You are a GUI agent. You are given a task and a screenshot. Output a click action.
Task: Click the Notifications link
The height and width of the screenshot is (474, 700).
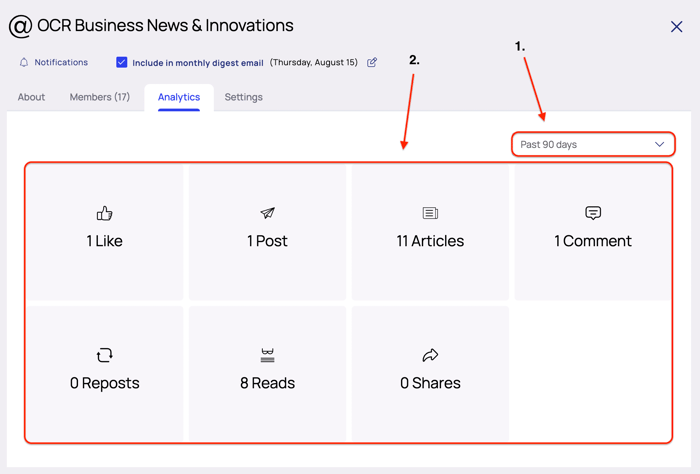[61, 62]
